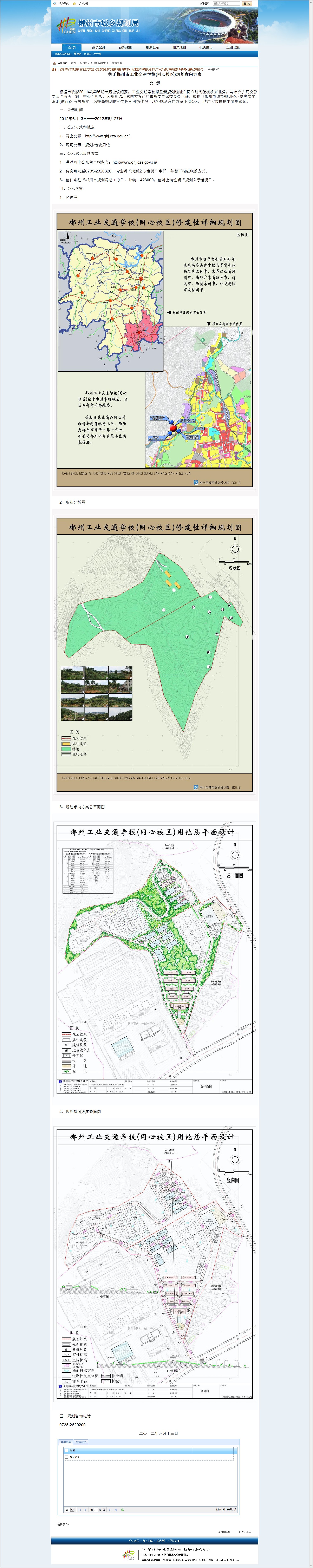This screenshot has width=313, height=1568.
Task: Click the consultation phone 0735-2629200
Action: 72,1425
